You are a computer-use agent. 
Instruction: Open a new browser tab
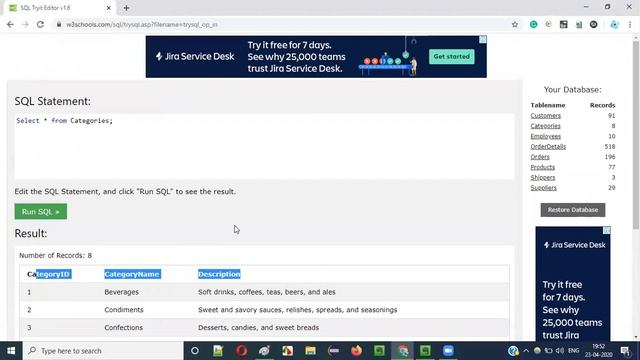(126, 8)
